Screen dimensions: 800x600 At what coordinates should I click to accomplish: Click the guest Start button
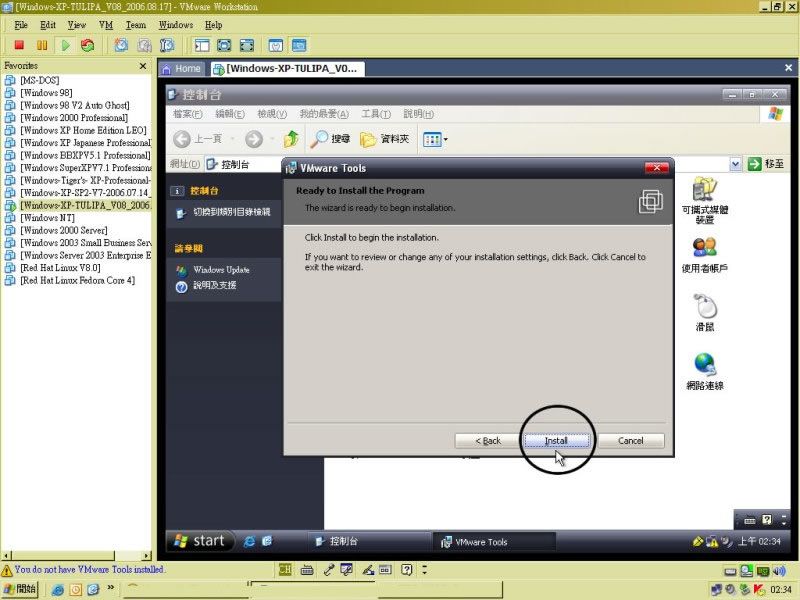coord(200,541)
